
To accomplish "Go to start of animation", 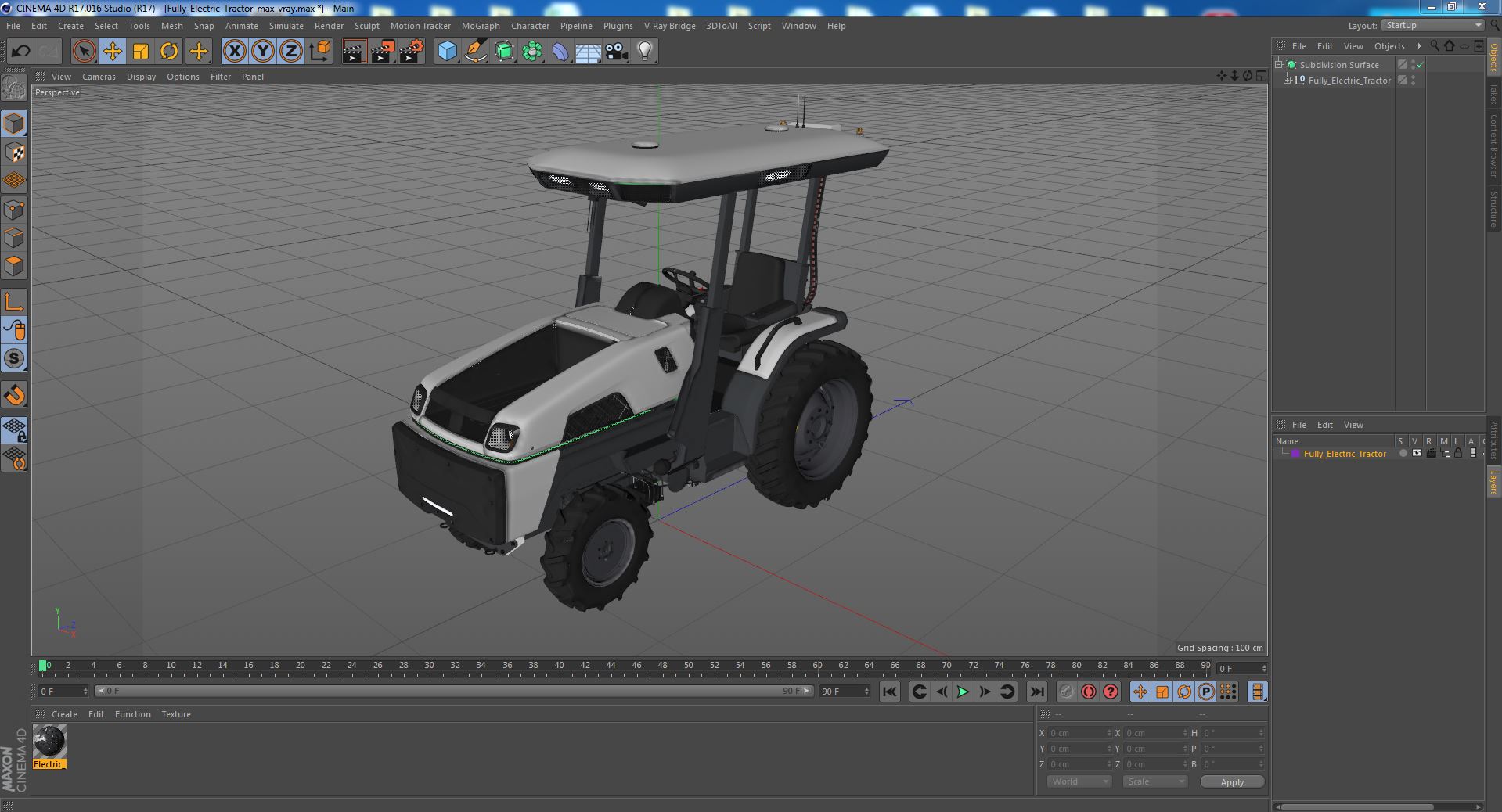I will coord(889,692).
